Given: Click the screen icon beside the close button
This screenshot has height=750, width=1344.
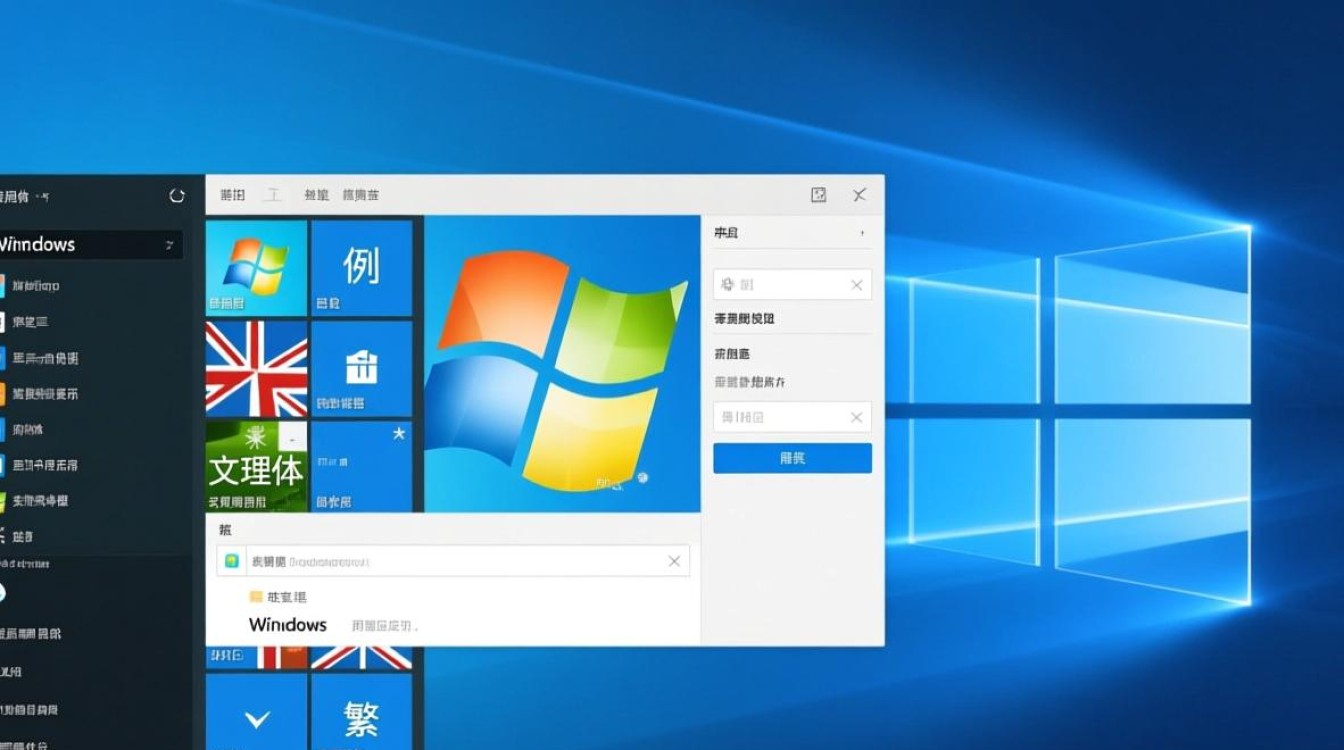Looking at the screenshot, I should tap(820, 195).
